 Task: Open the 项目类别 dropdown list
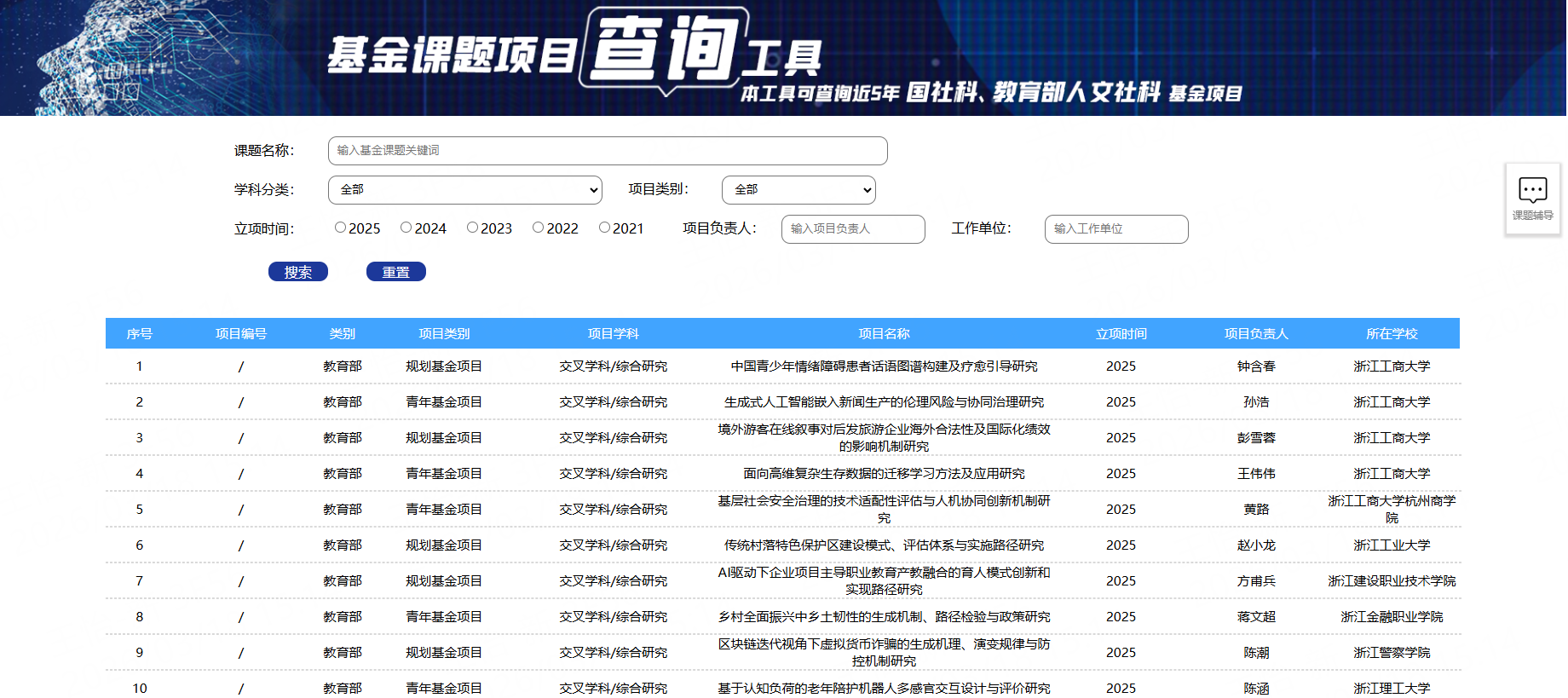(x=798, y=190)
